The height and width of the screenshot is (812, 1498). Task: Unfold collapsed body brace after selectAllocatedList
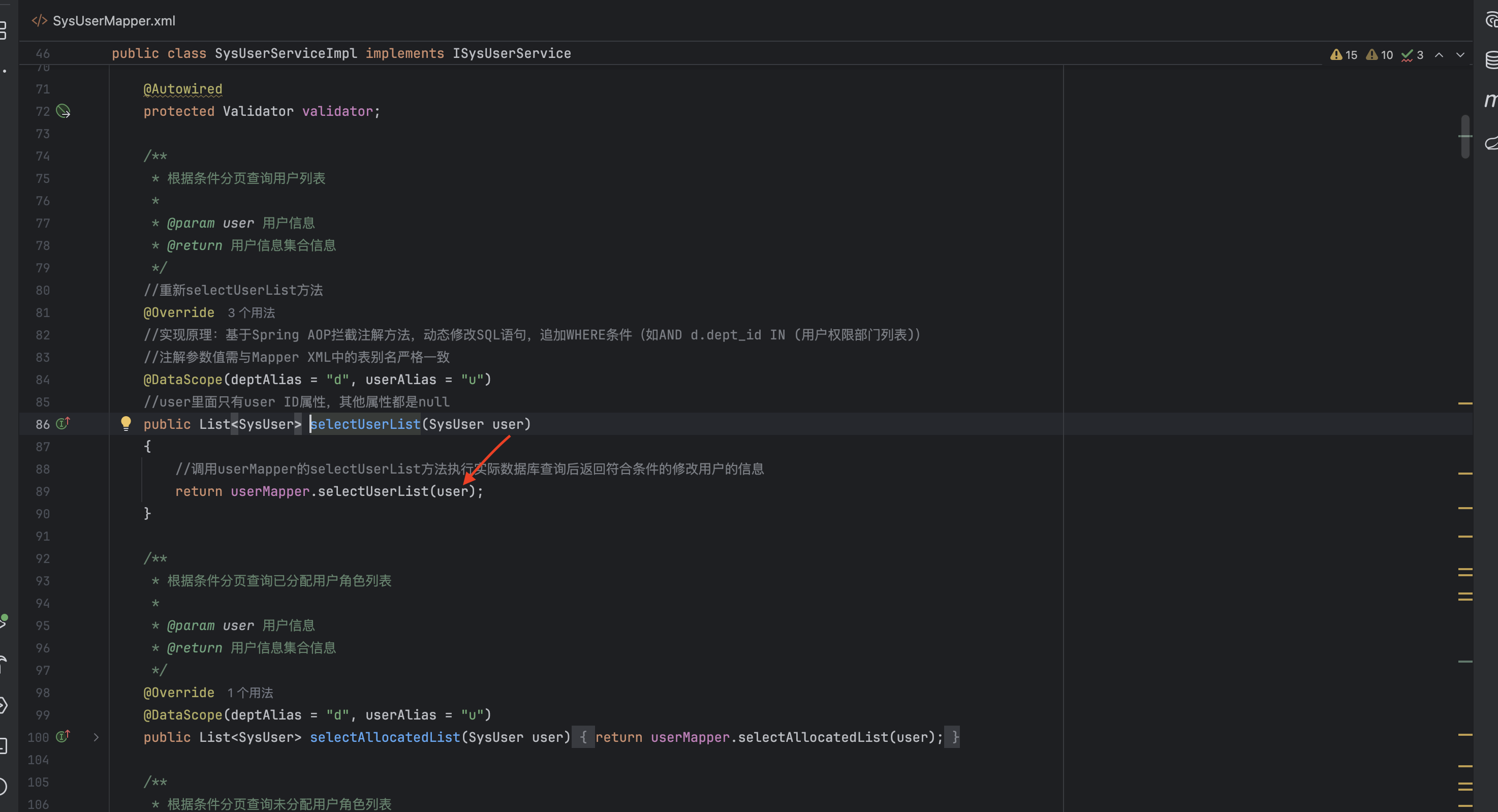tap(583, 737)
